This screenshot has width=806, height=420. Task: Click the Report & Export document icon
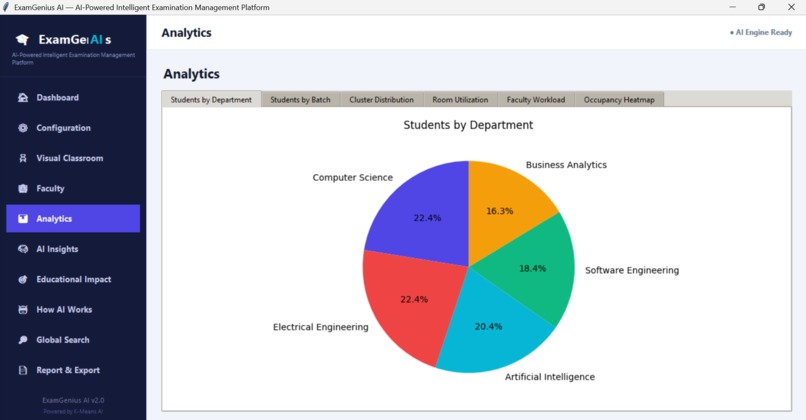(23, 370)
